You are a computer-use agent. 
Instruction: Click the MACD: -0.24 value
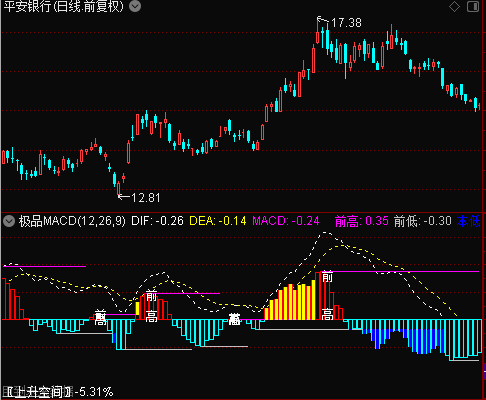(286, 221)
